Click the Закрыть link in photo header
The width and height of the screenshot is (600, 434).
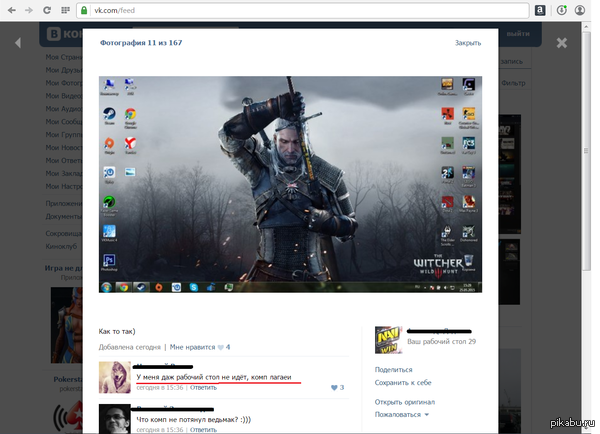pos(467,43)
